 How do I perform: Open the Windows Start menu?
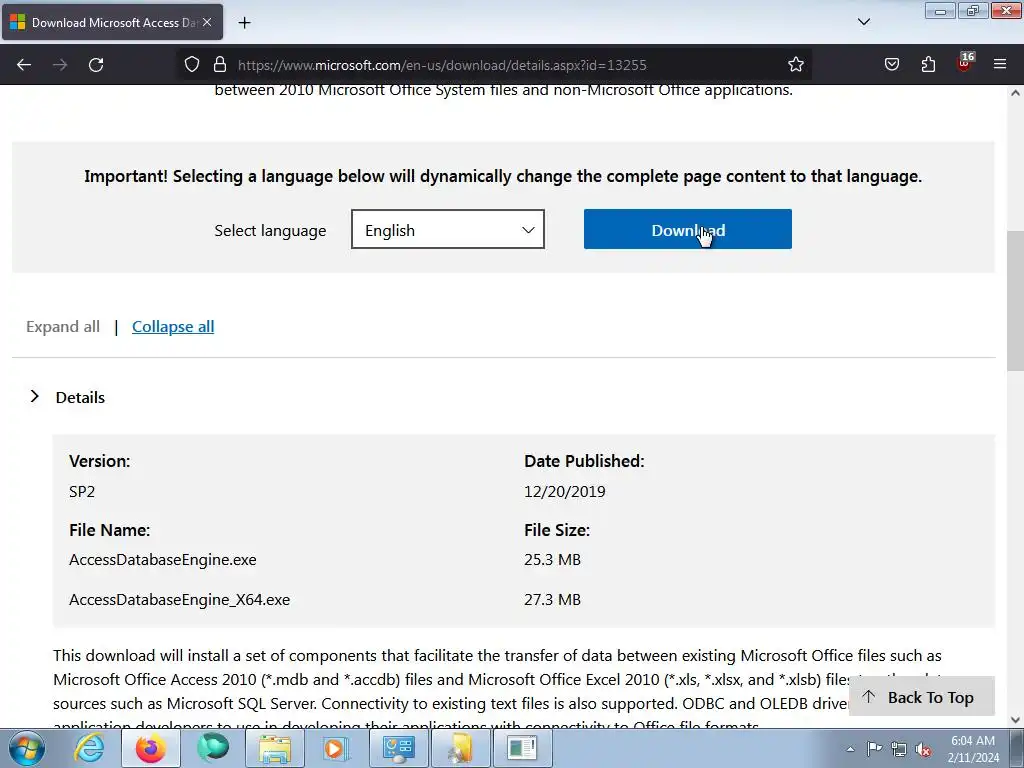point(27,748)
